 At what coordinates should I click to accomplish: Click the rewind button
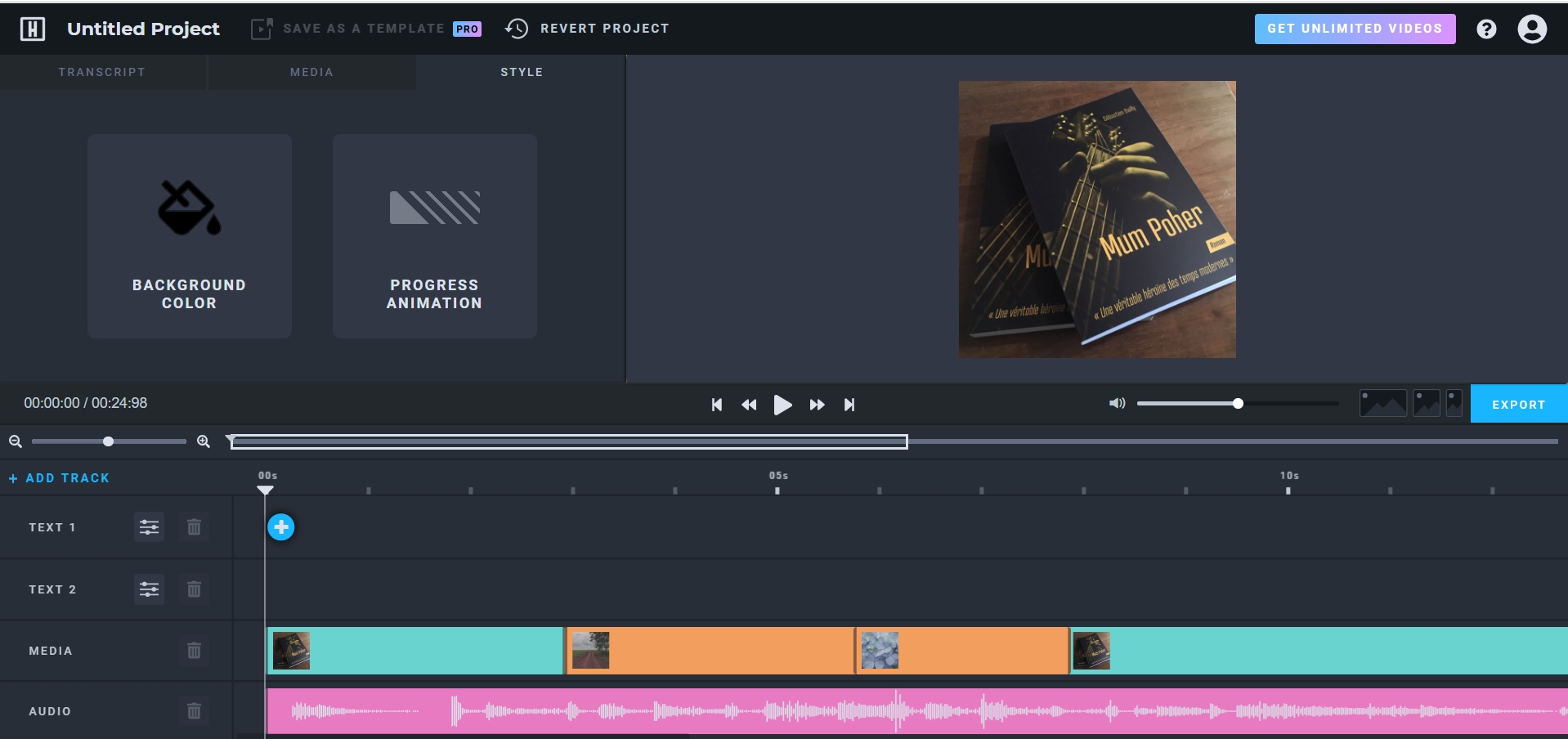click(749, 405)
